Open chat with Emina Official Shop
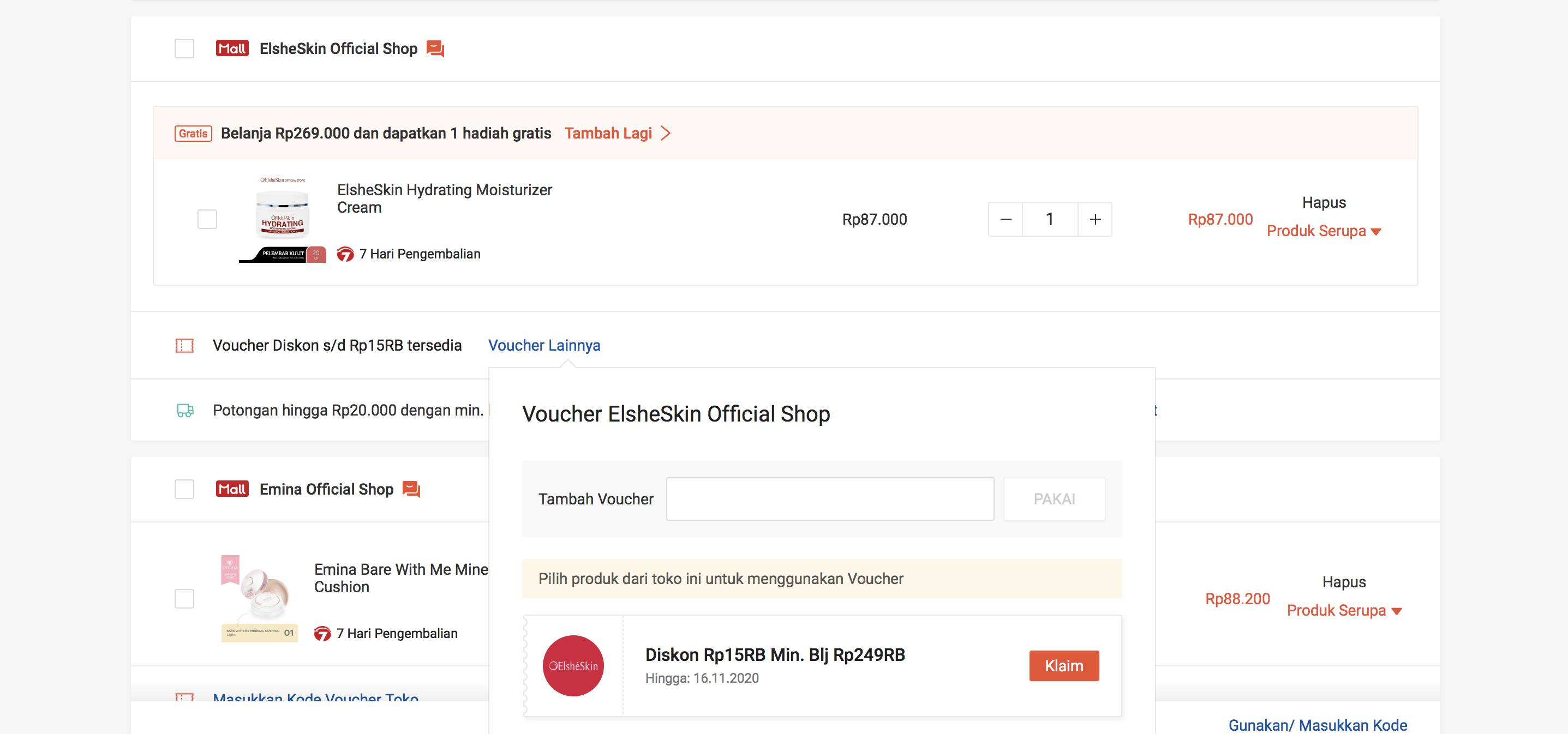The image size is (1568, 734). coord(411,489)
